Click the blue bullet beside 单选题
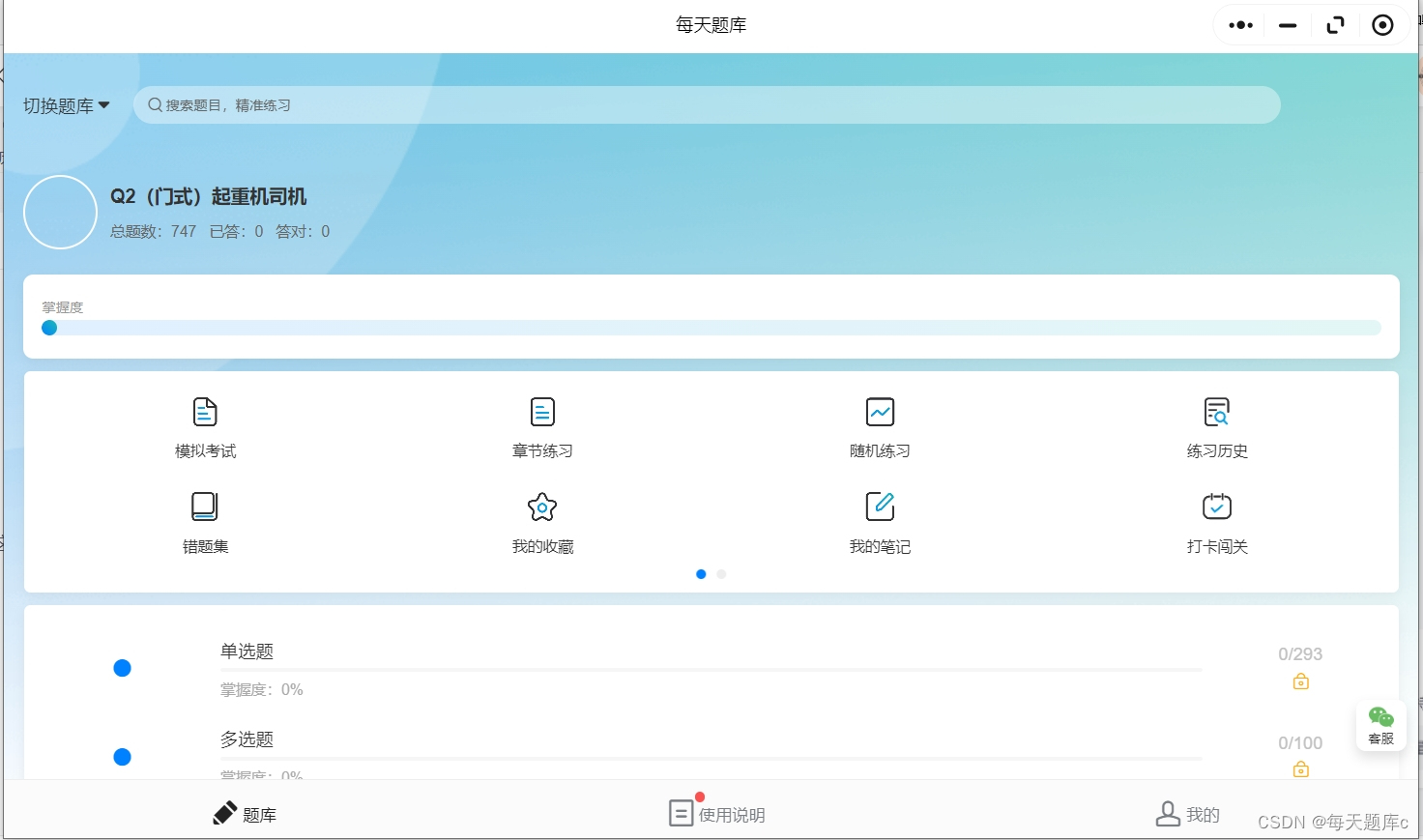The height and width of the screenshot is (840, 1423). pyautogui.click(x=122, y=668)
